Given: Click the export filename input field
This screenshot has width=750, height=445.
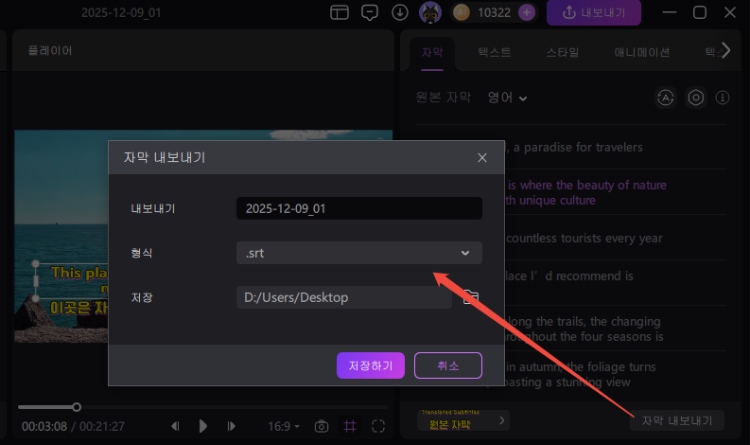Looking at the screenshot, I should [x=359, y=208].
